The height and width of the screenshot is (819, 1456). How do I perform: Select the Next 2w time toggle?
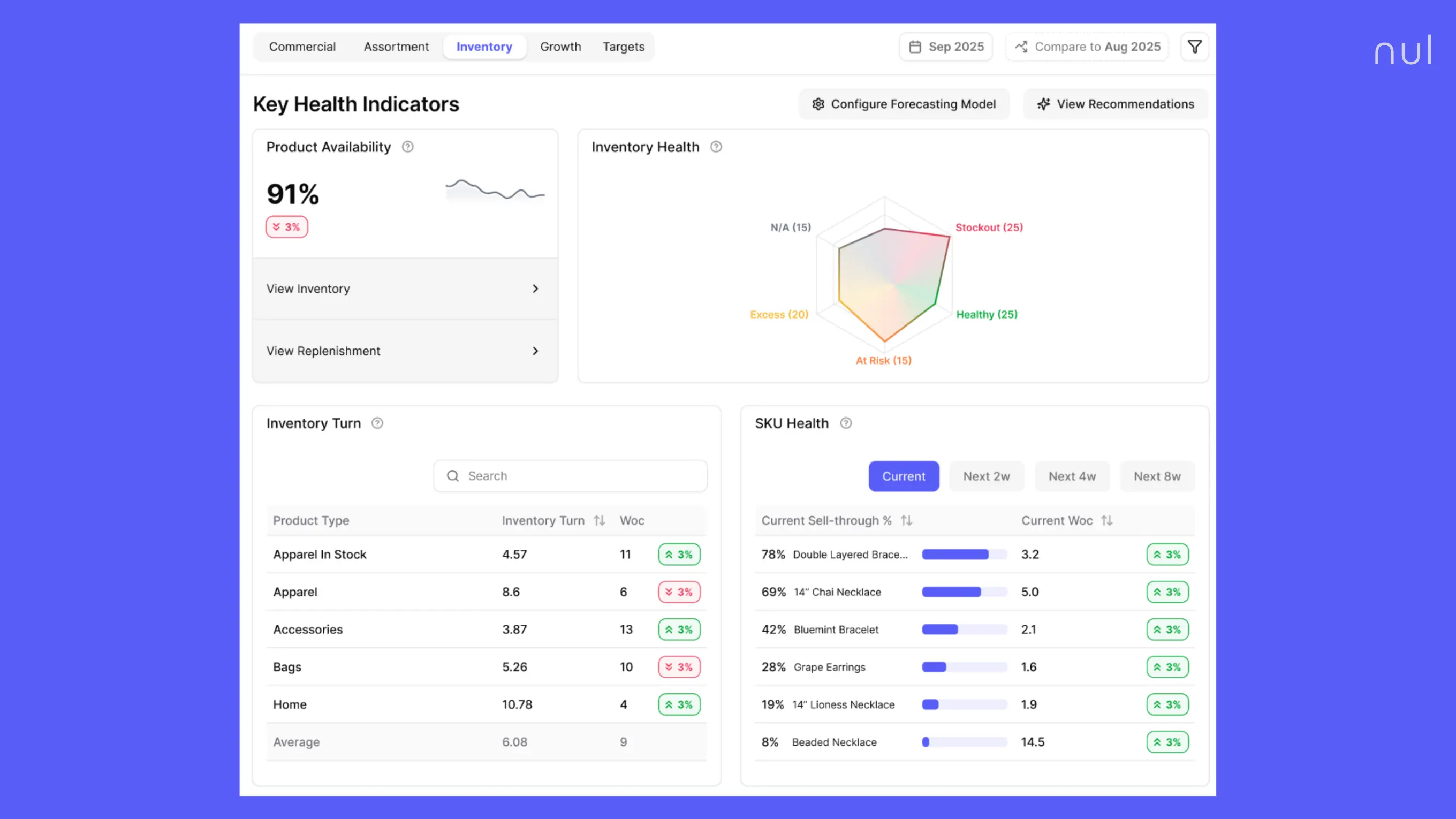(x=987, y=476)
